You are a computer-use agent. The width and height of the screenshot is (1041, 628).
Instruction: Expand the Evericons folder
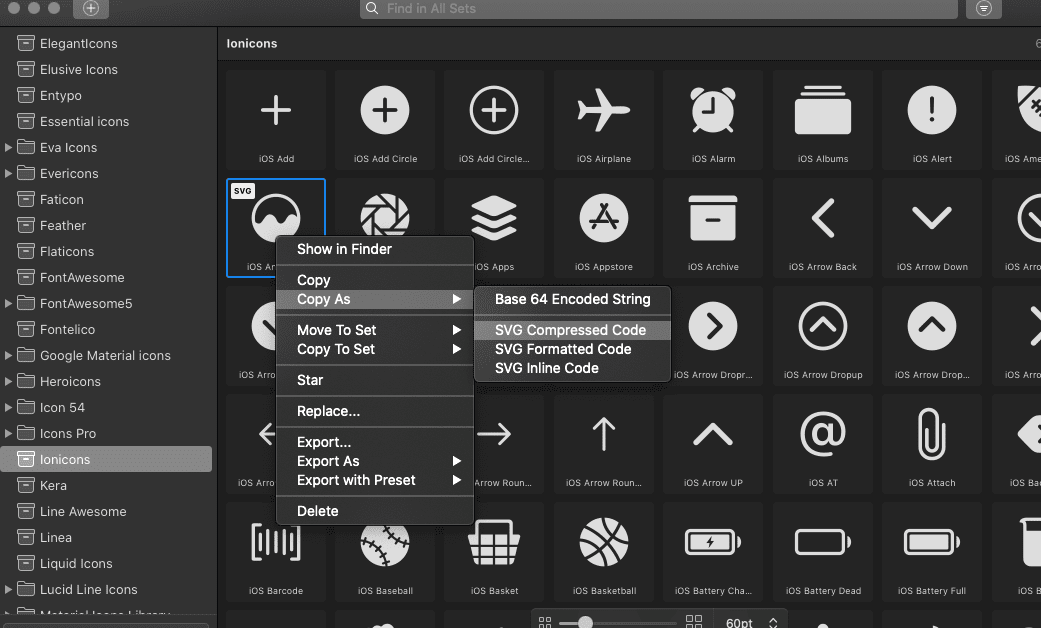coord(8,173)
